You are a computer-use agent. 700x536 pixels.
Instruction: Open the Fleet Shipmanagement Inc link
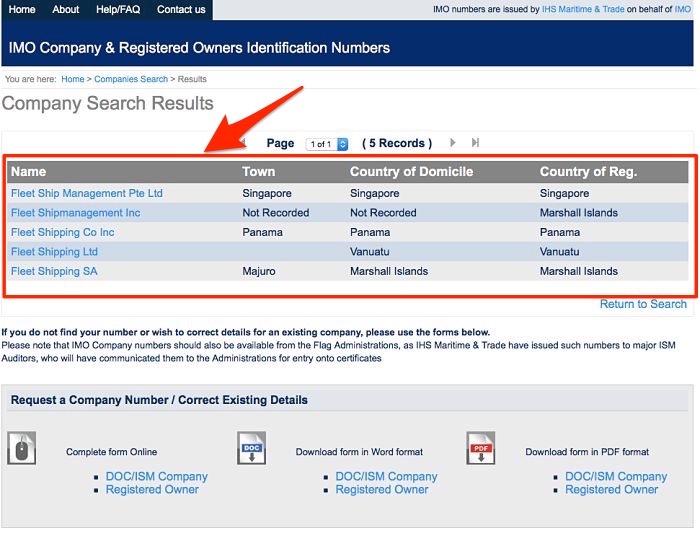click(x=75, y=213)
